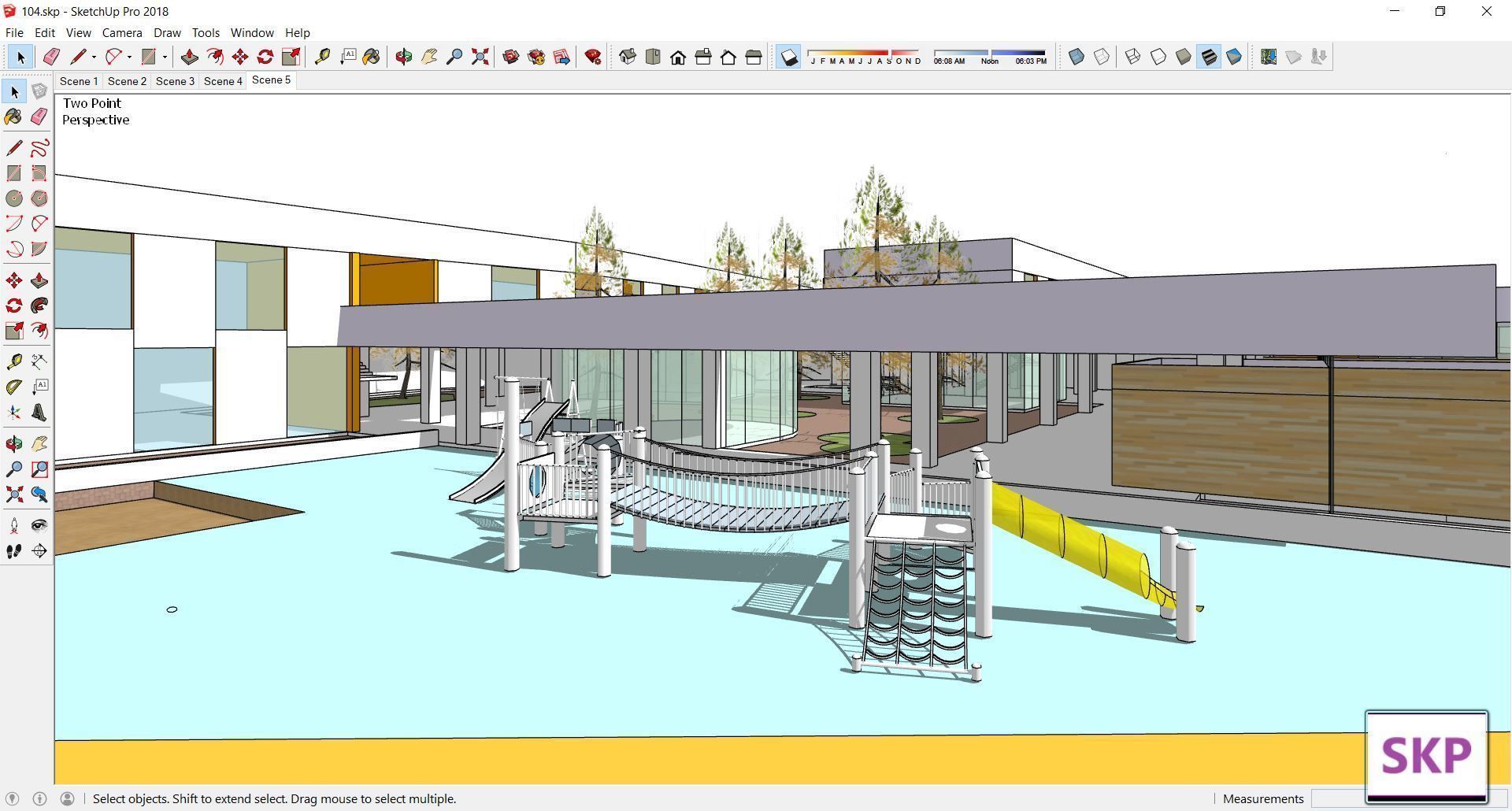The height and width of the screenshot is (811, 1512).
Task: Select the Text label tool in top toolbar
Action: point(347,57)
